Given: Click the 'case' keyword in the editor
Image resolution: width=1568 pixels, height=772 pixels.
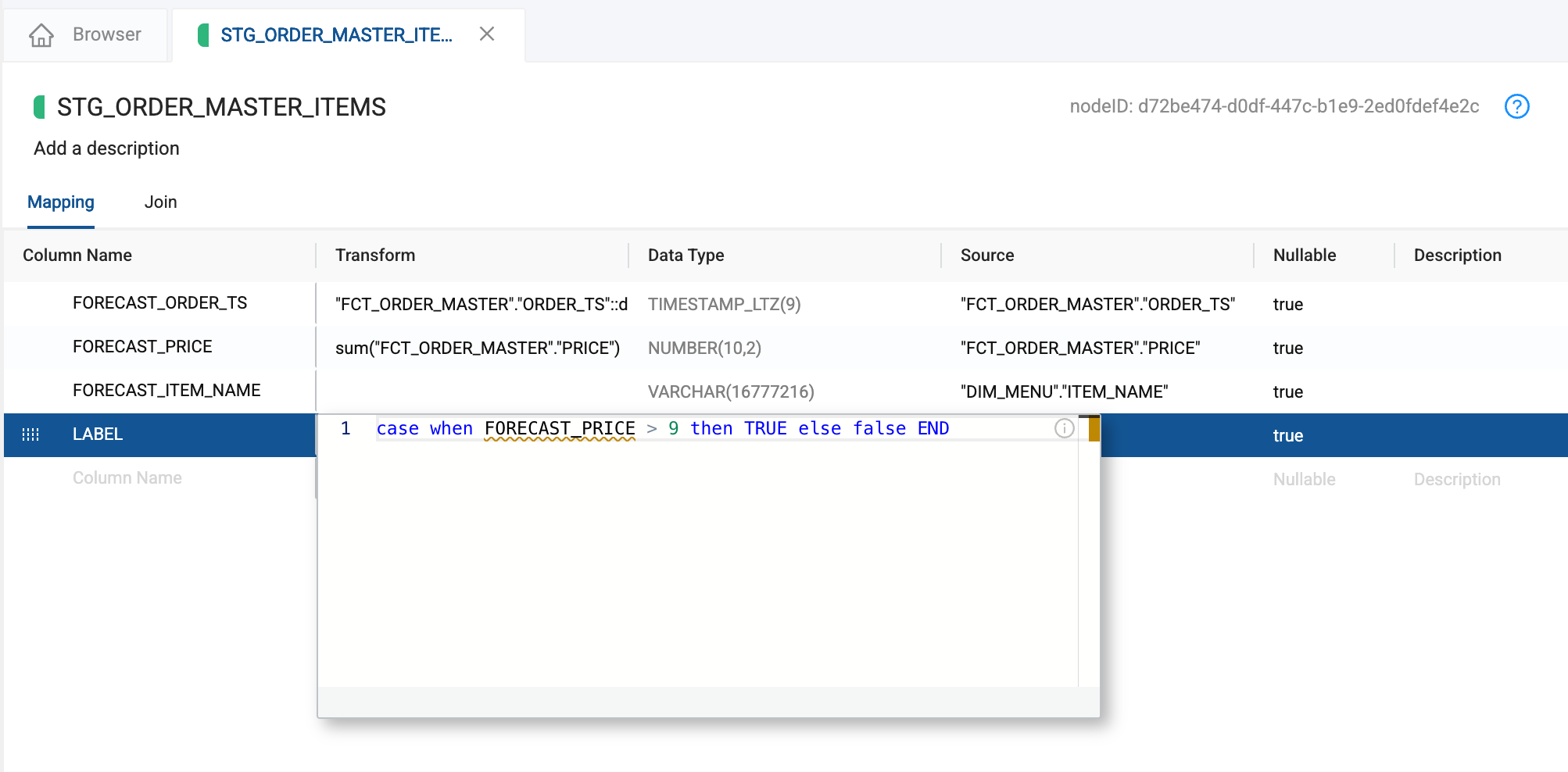Looking at the screenshot, I should coord(398,429).
